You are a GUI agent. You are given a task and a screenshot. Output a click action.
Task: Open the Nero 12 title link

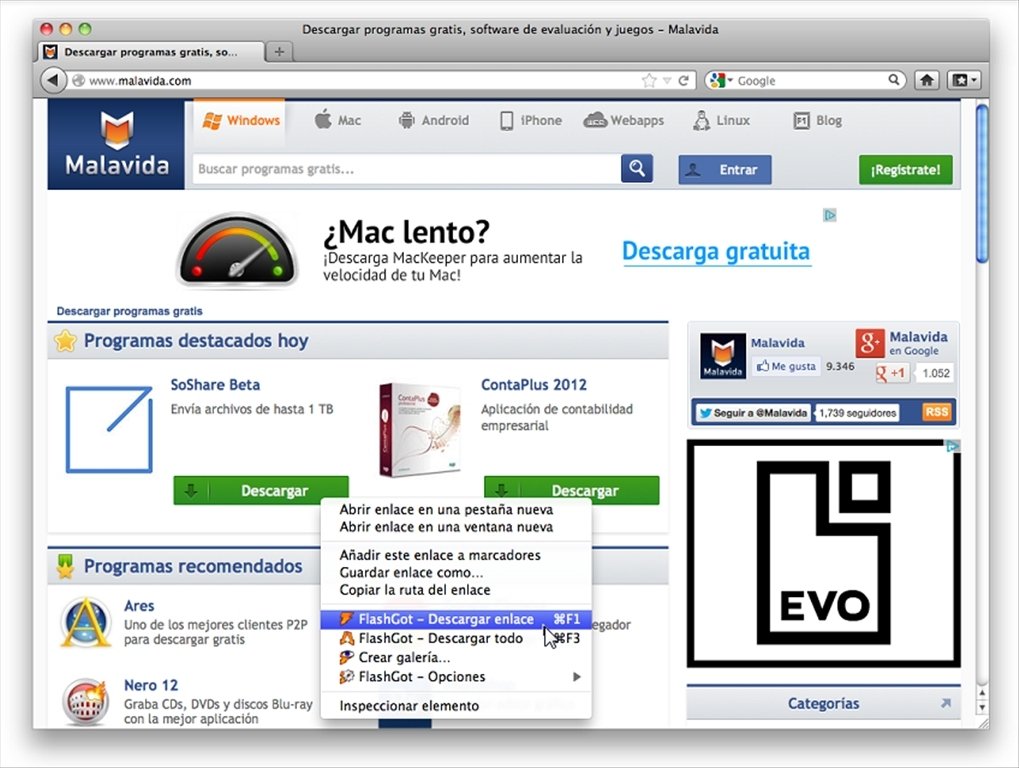coord(151,685)
